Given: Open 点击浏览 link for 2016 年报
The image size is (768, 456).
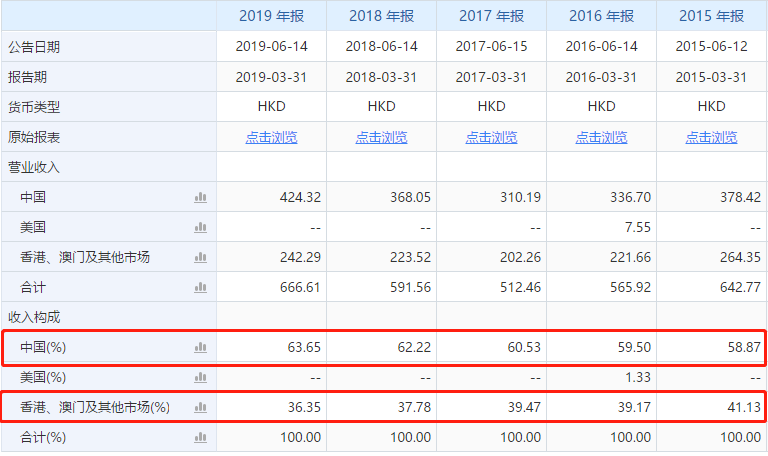Looking at the screenshot, I should pos(601,138).
